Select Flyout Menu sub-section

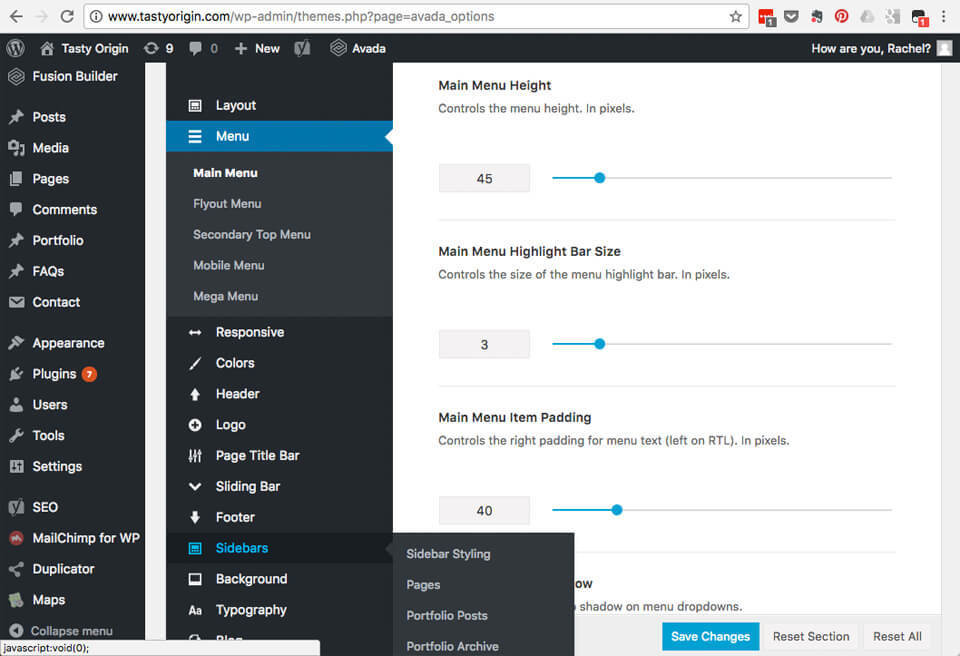tap(227, 204)
